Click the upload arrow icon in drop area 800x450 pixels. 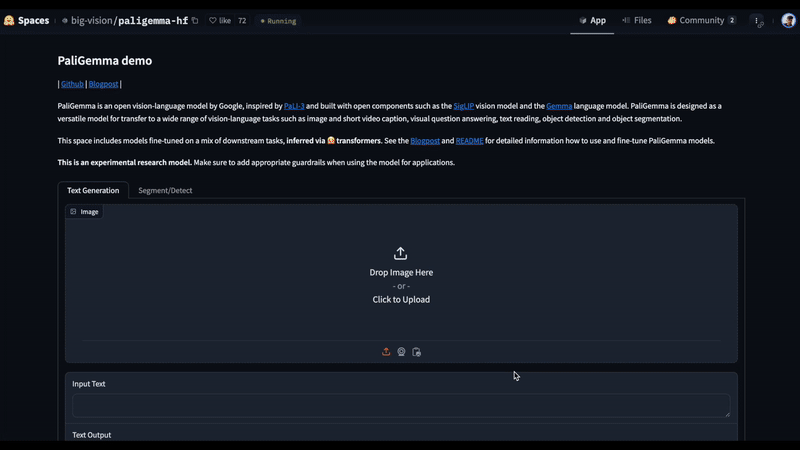401,254
